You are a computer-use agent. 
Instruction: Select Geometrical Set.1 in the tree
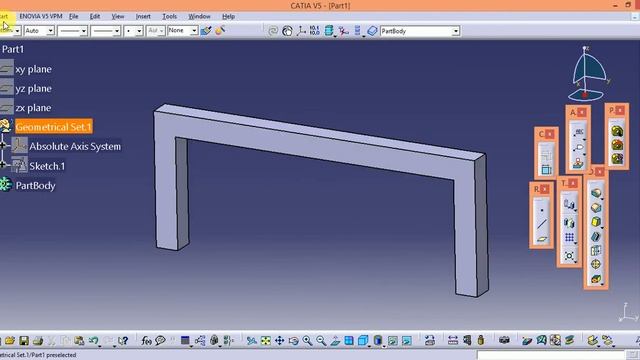(53, 127)
